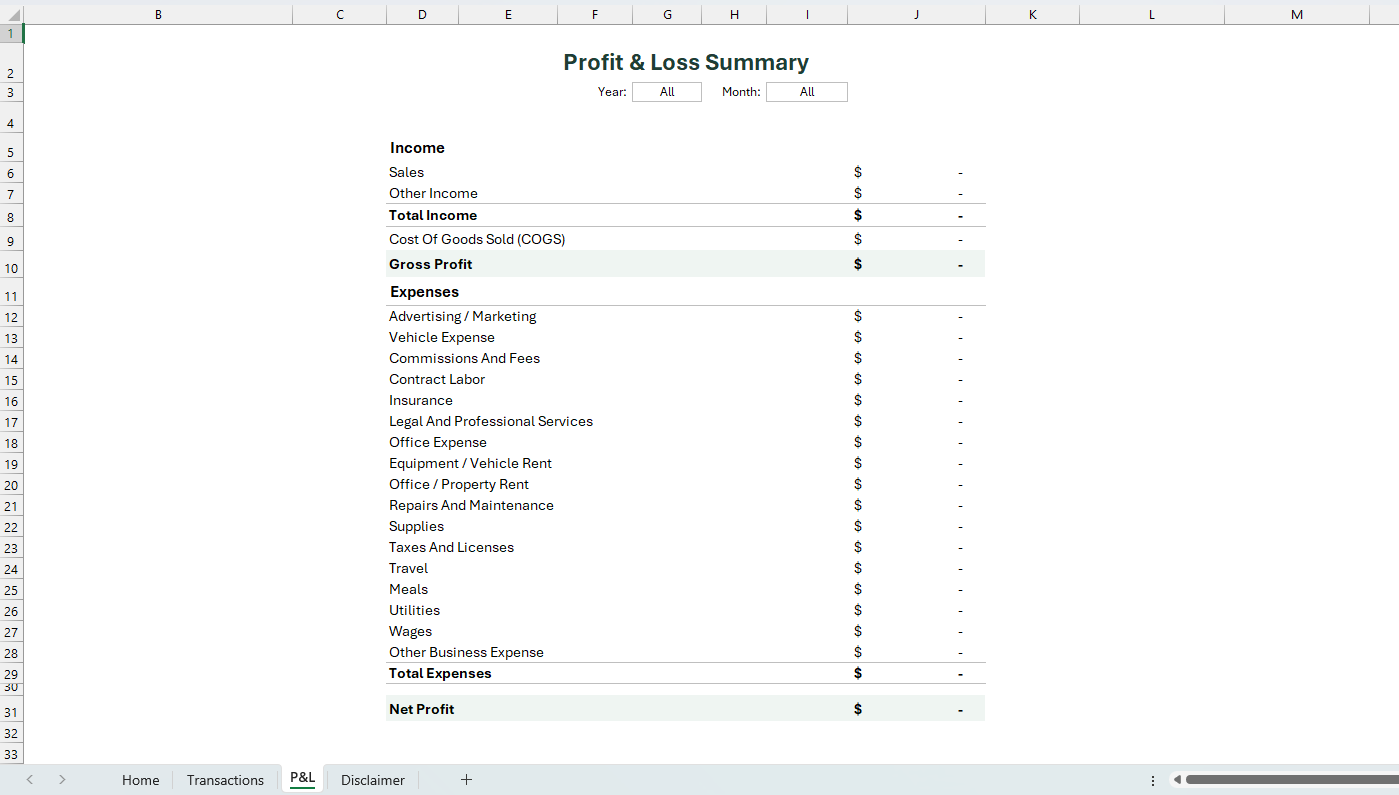Select the Sales amount cell

pos(916,172)
